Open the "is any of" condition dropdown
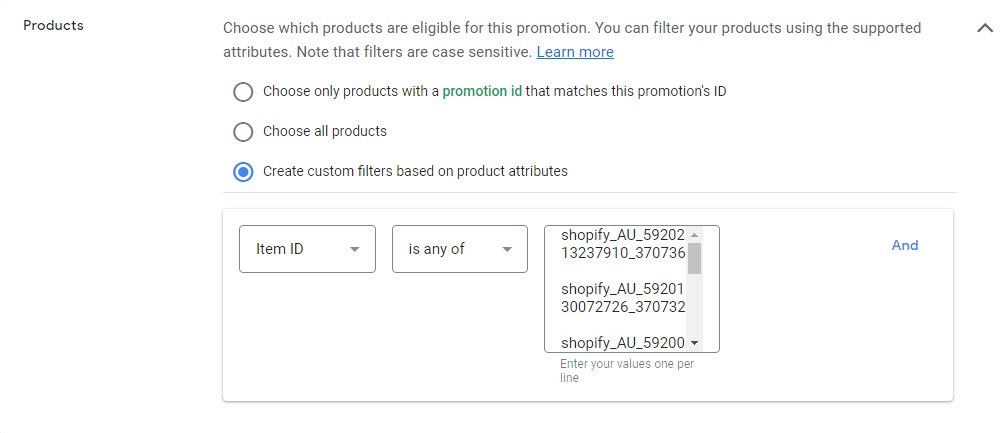The width and height of the screenshot is (1008, 433). tap(459, 249)
